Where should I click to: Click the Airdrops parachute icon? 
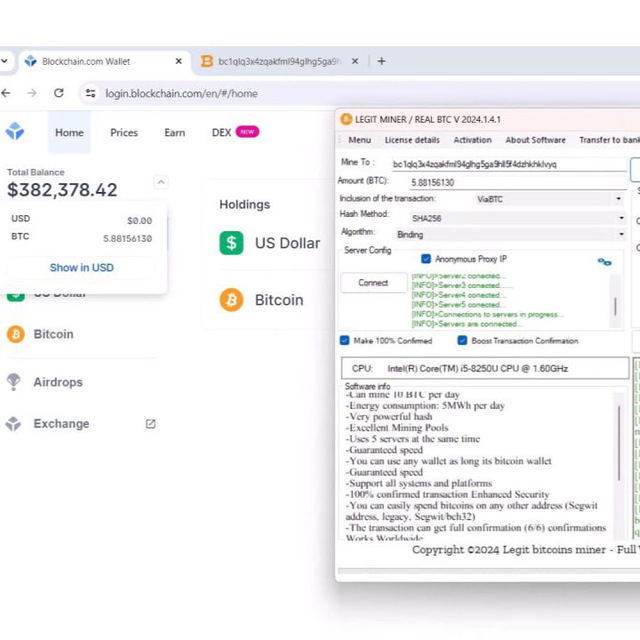point(13,382)
